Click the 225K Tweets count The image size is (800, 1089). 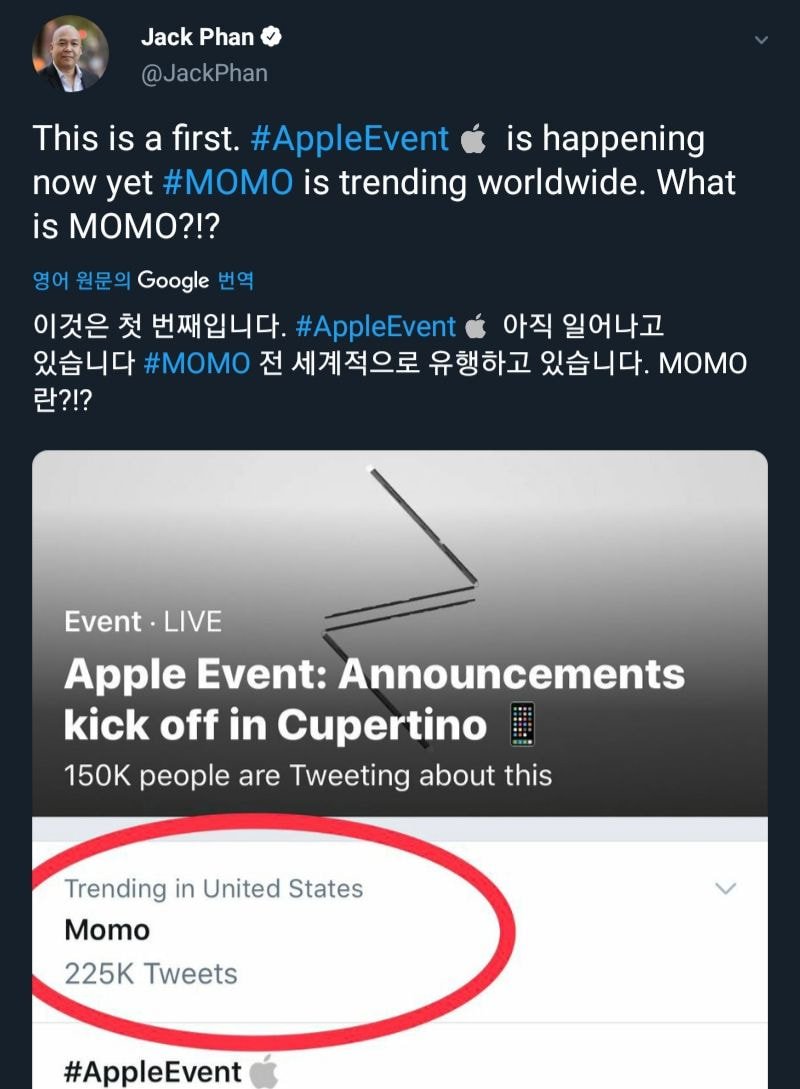151,974
